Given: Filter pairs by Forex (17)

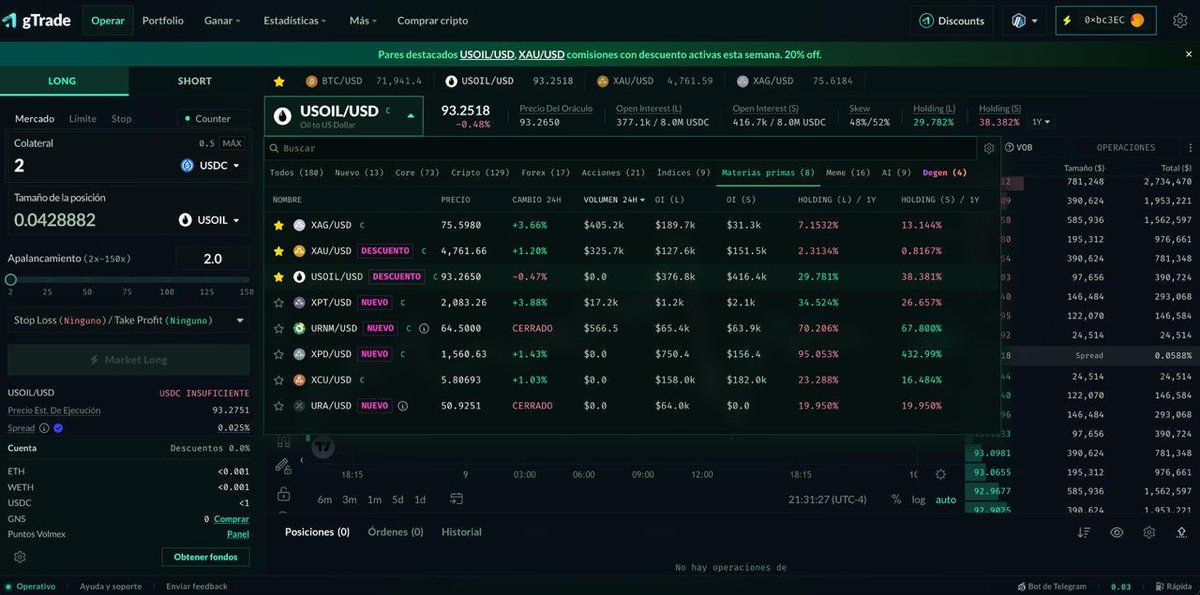Looking at the screenshot, I should 546,172.
